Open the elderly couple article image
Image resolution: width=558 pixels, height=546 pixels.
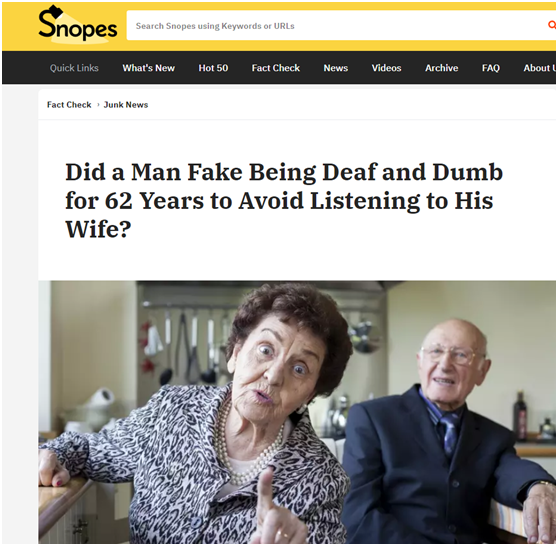[x=297, y=412]
